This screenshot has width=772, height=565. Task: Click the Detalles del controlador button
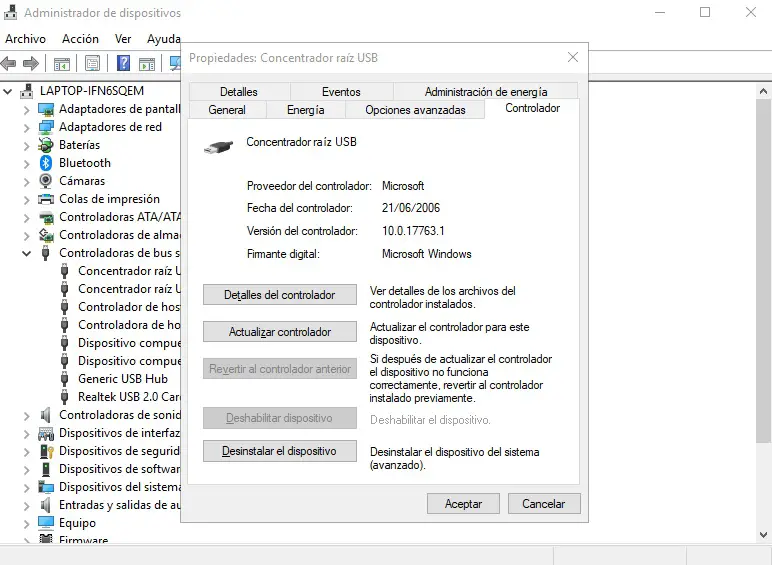tap(280, 295)
